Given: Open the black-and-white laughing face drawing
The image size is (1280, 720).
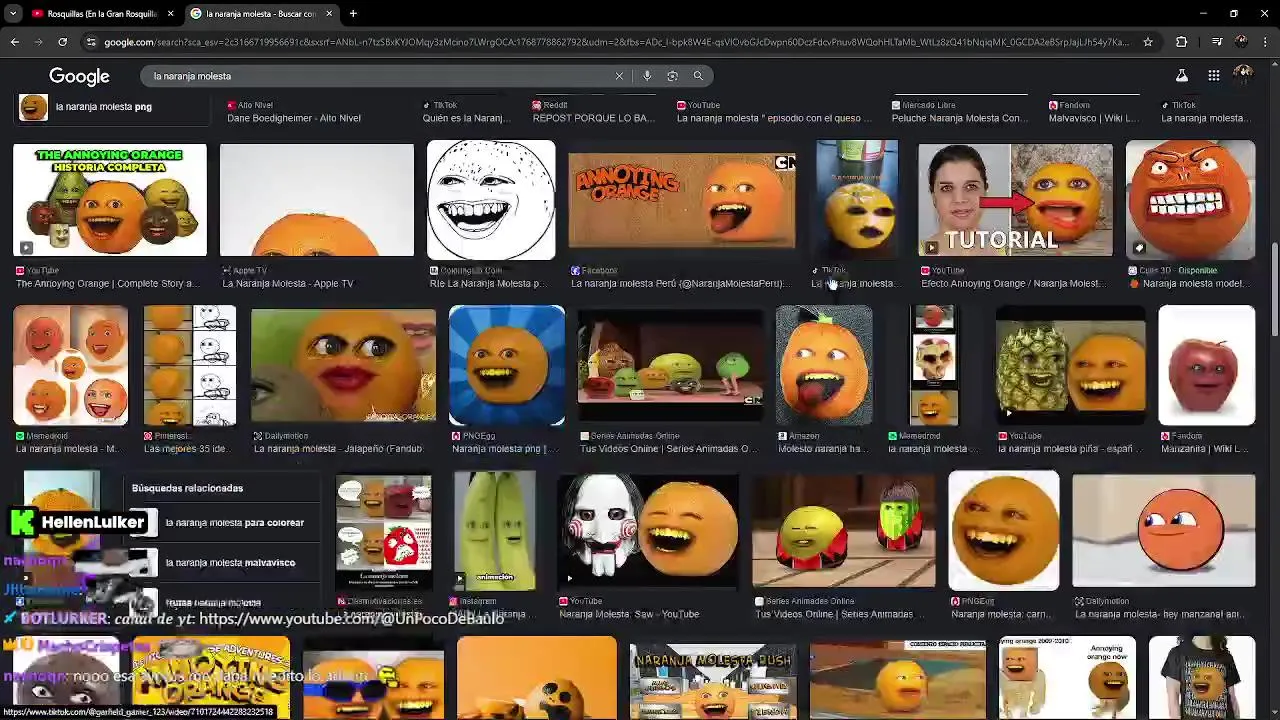Looking at the screenshot, I should point(491,200).
